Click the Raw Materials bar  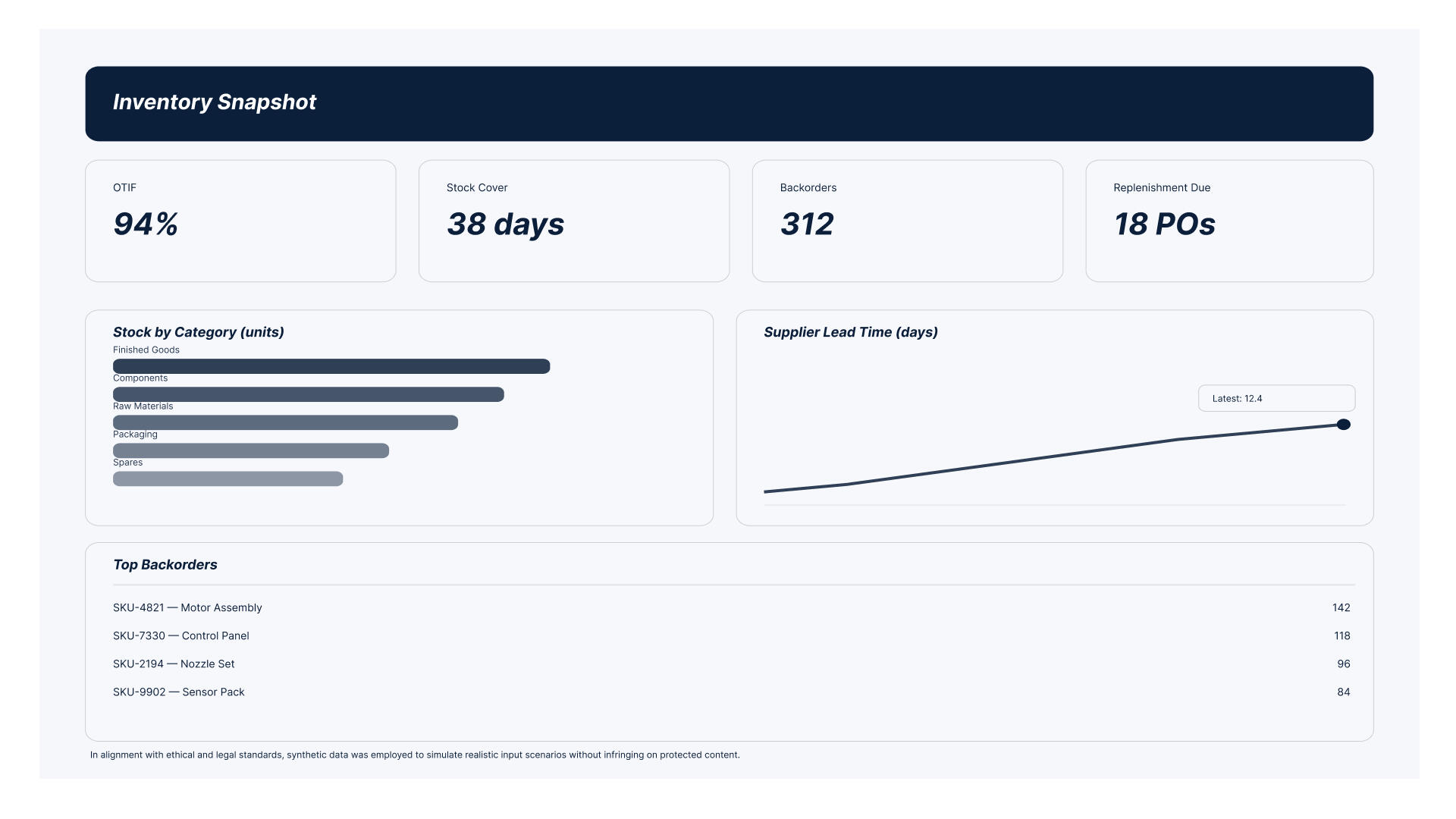pyautogui.click(x=285, y=423)
